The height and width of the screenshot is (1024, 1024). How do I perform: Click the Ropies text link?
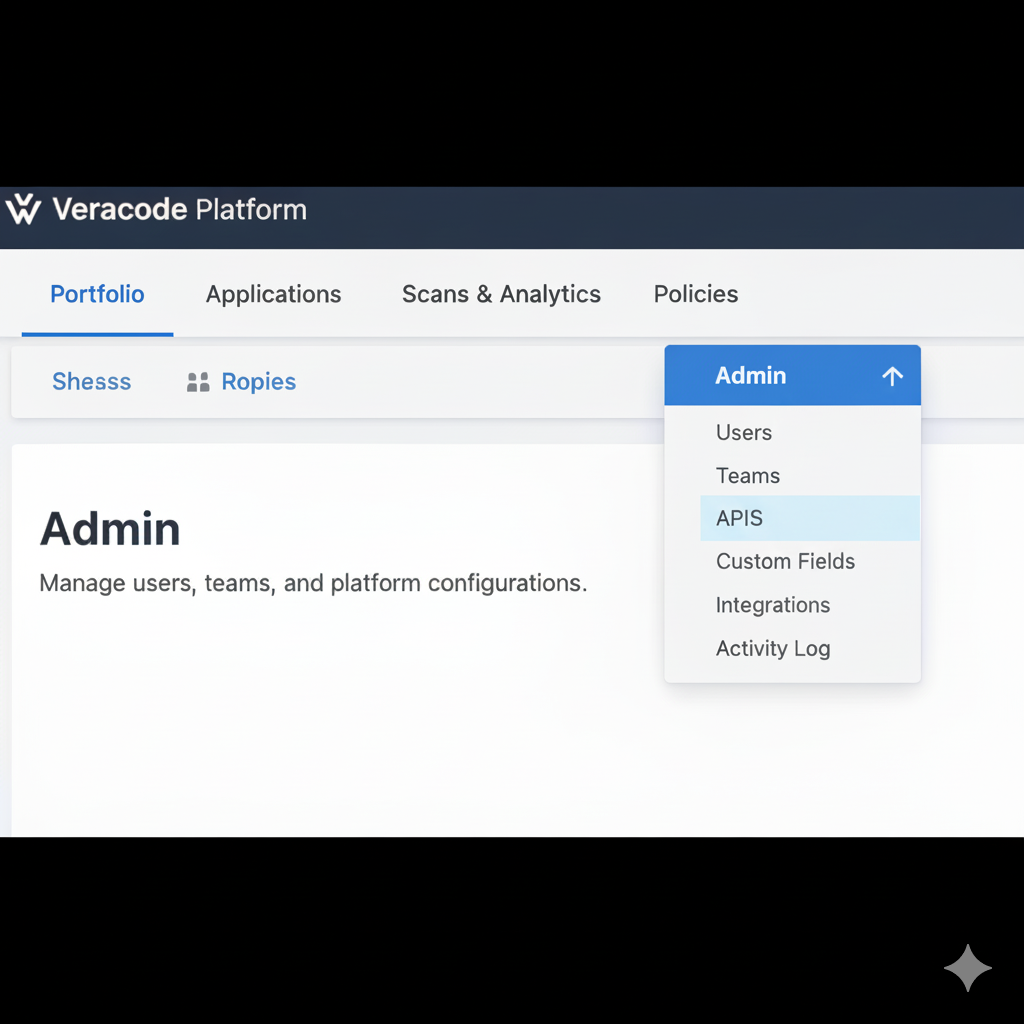tap(258, 382)
